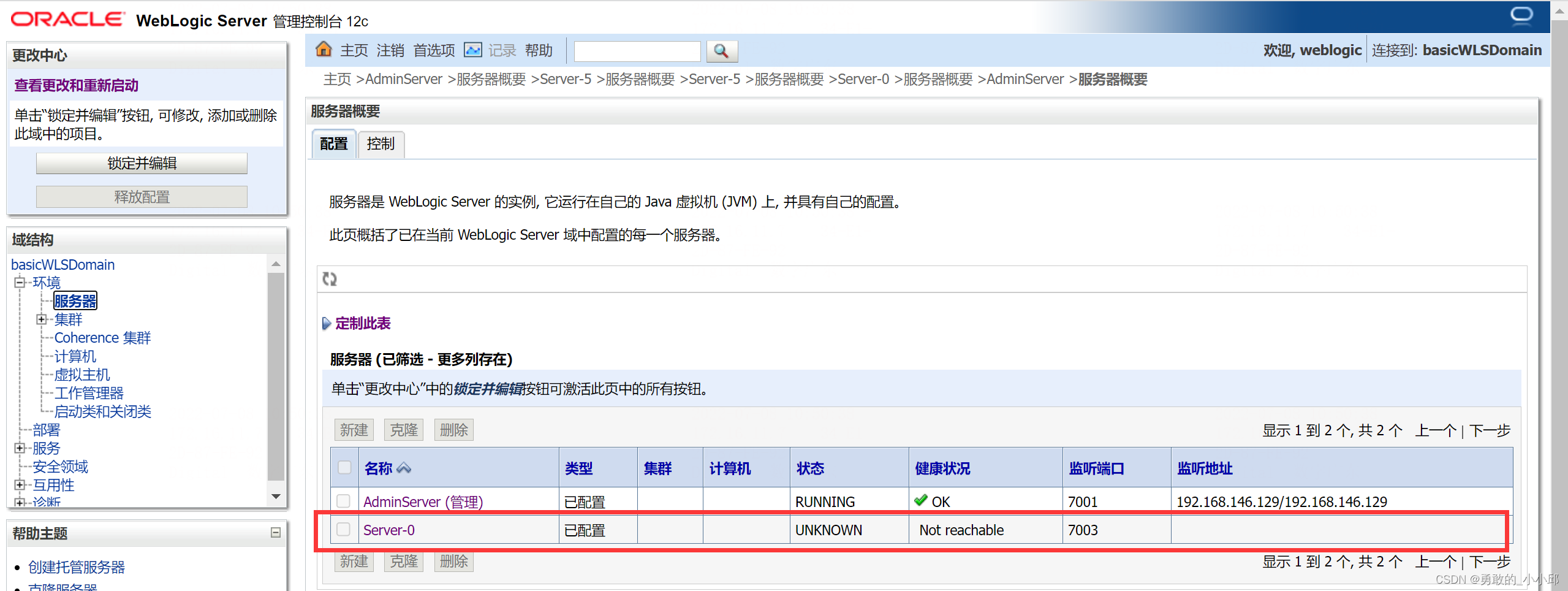1568x591 pixels.
Task: Click the lower 新建 button
Action: pos(354,561)
